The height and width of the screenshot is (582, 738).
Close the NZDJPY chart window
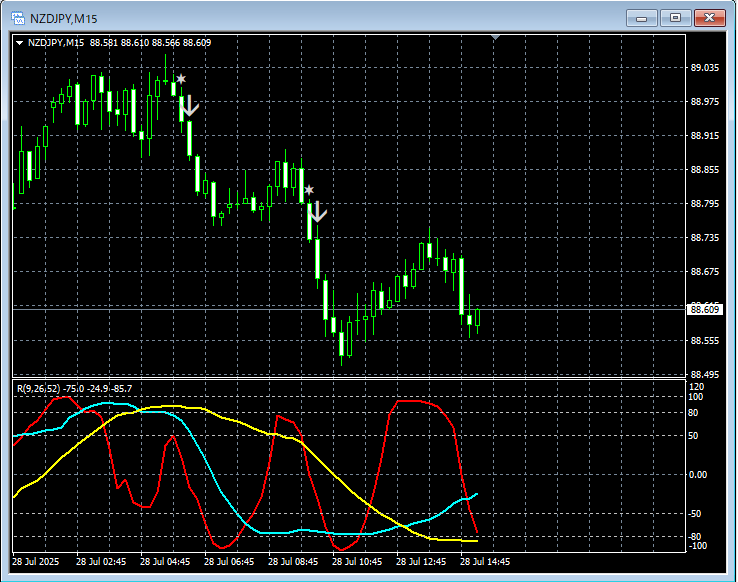[x=710, y=18]
